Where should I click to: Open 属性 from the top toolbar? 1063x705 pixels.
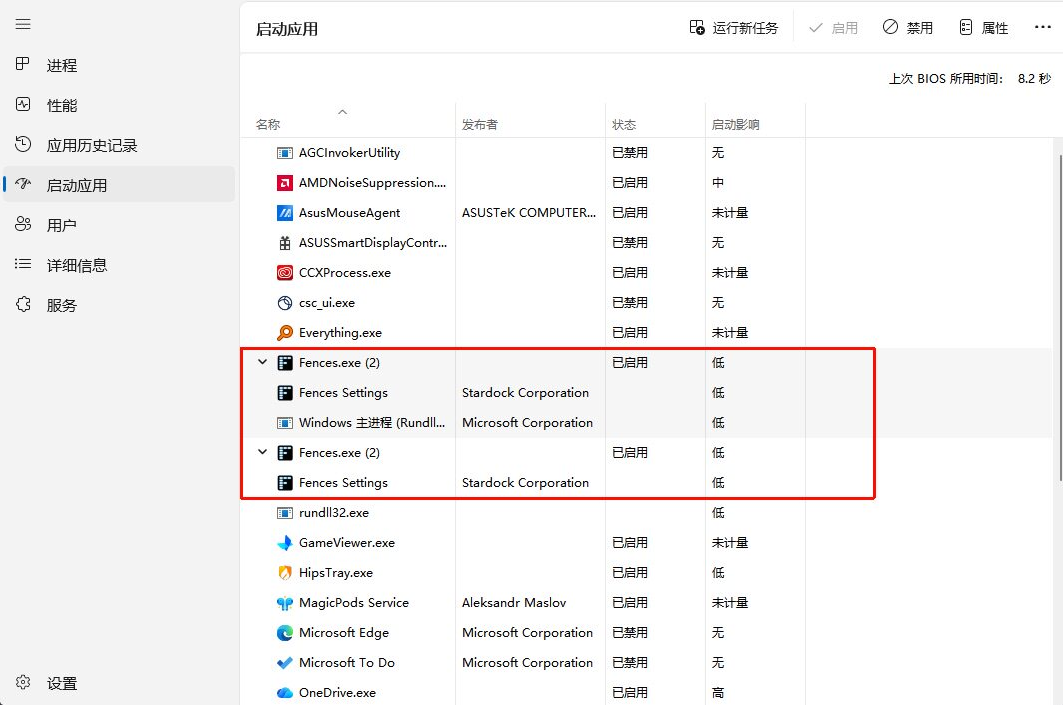tap(983, 28)
